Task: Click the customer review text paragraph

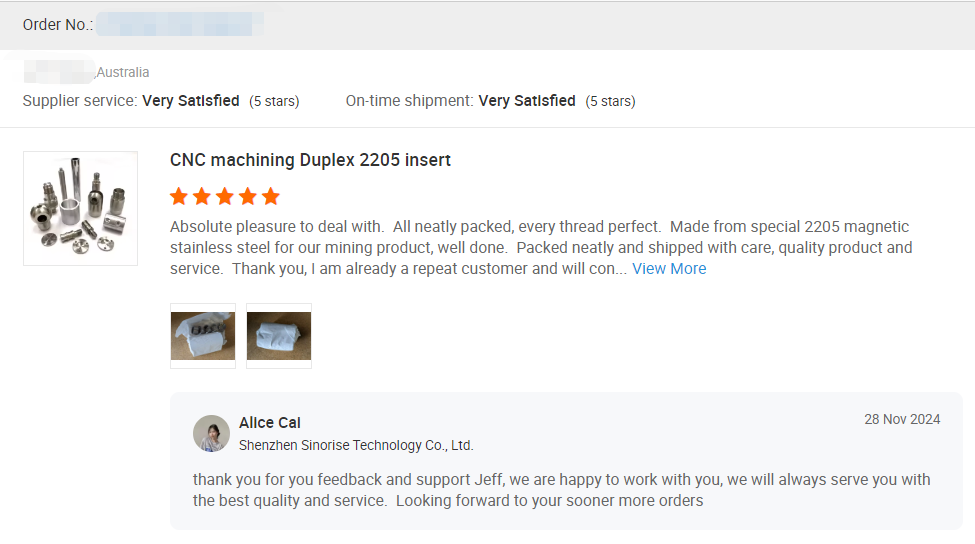Action: point(540,247)
